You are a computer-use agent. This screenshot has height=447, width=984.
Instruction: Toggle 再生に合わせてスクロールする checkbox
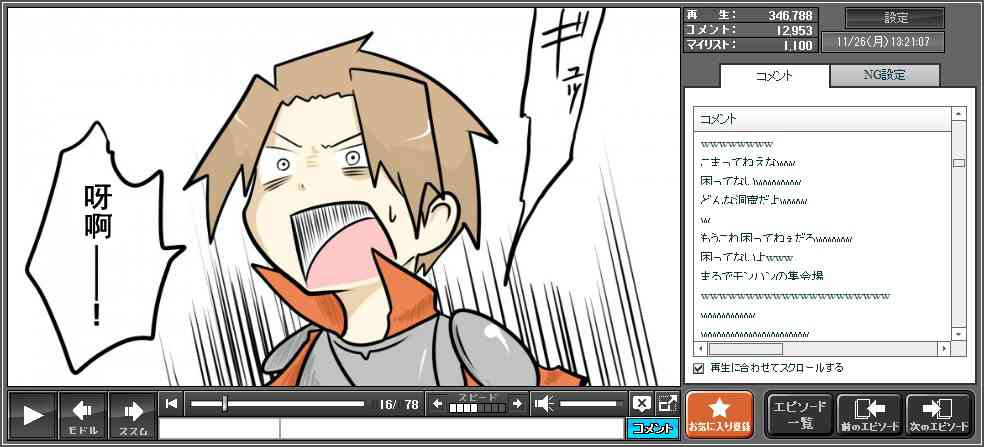pyautogui.click(x=699, y=368)
